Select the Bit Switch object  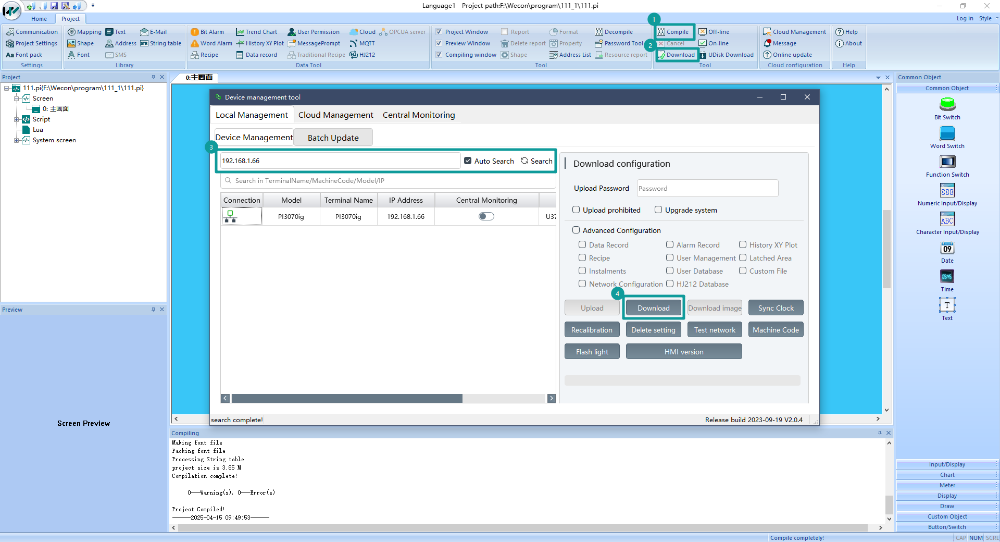pyautogui.click(x=947, y=108)
